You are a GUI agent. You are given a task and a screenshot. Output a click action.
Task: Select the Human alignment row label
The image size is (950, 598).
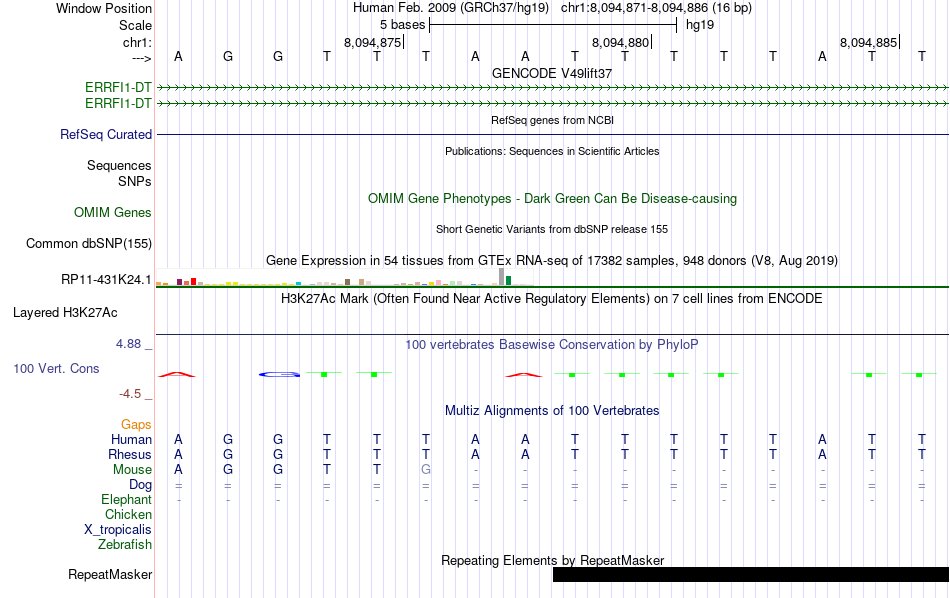click(131, 439)
